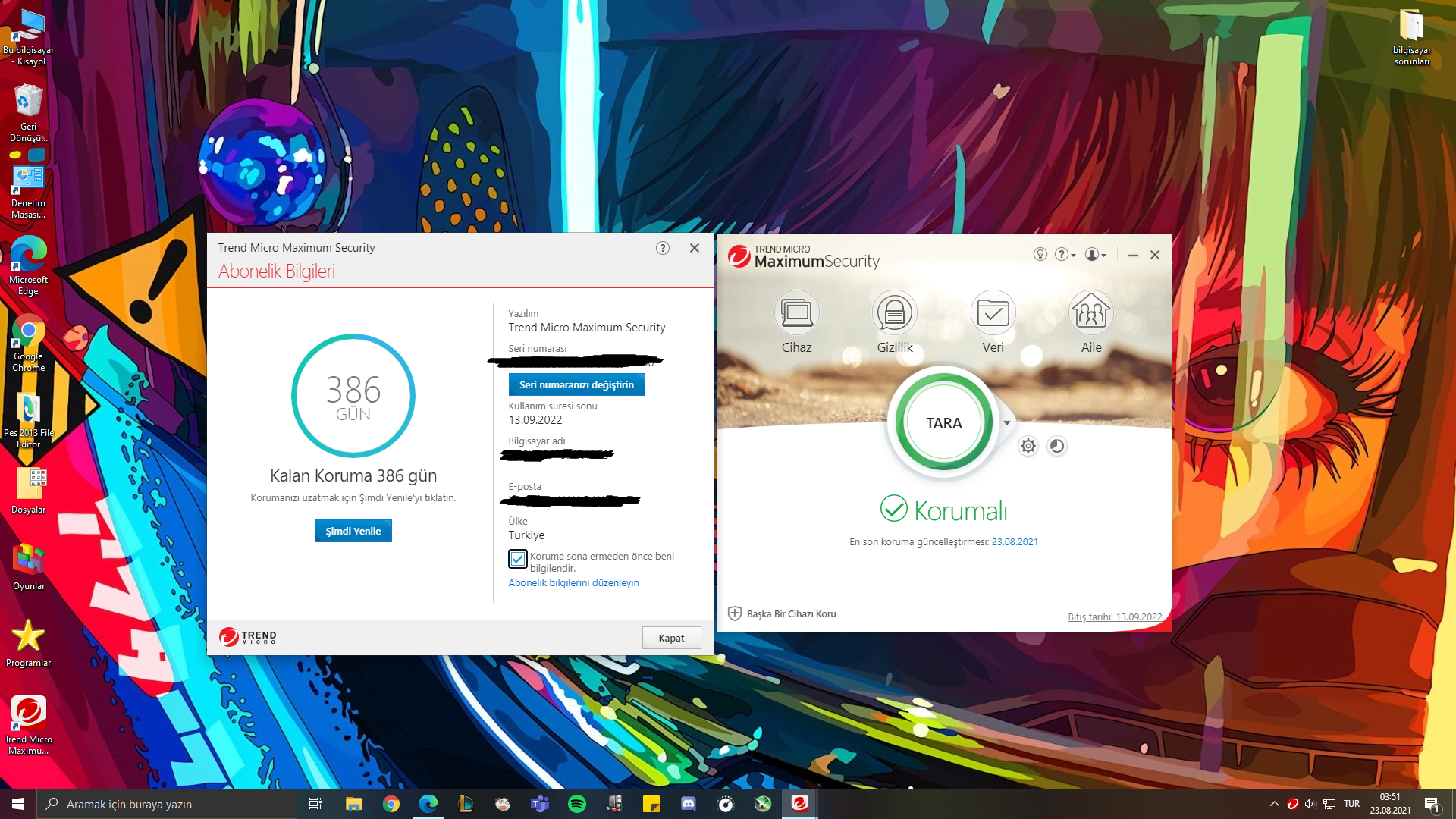Click the Trend Micro tray icon
The width and height of the screenshot is (1456, 819).
[x=1293, y=804]
